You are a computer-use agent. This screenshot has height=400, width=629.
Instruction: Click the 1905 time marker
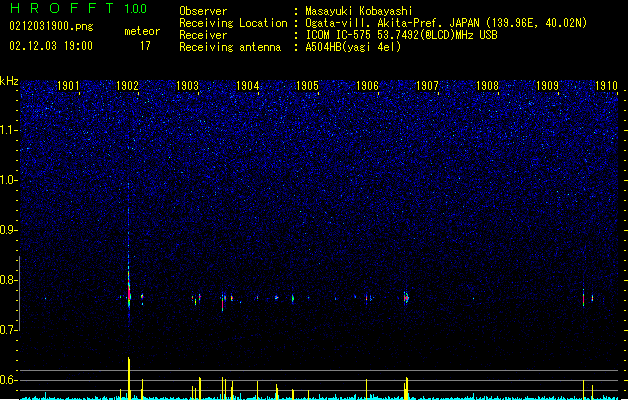[307, 85]
